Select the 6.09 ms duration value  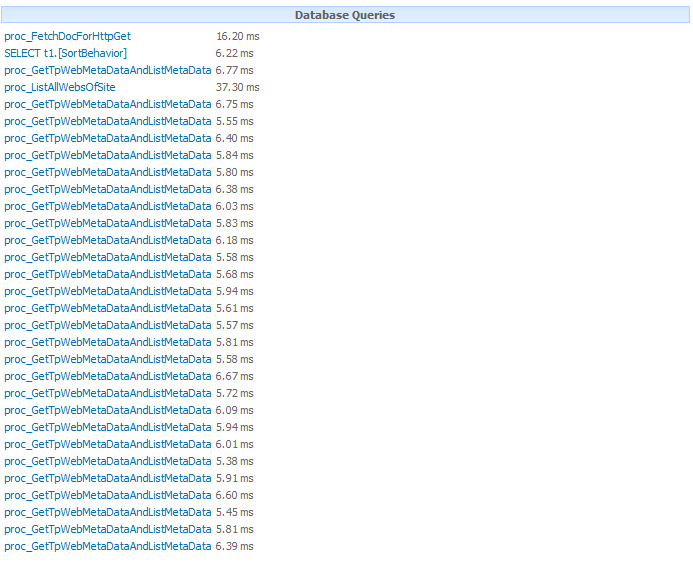[x=235, y=410]
